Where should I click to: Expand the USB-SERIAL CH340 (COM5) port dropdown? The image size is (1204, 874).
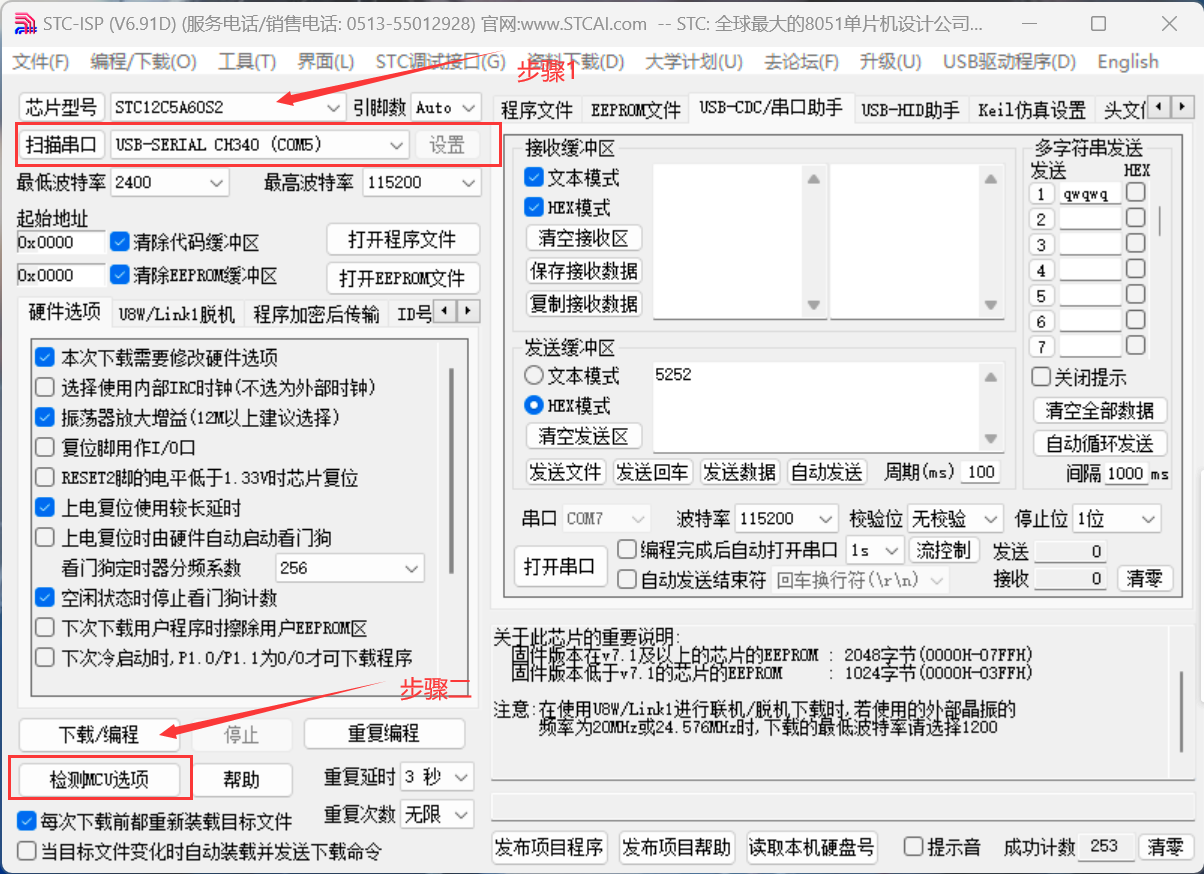click(397, 145)
